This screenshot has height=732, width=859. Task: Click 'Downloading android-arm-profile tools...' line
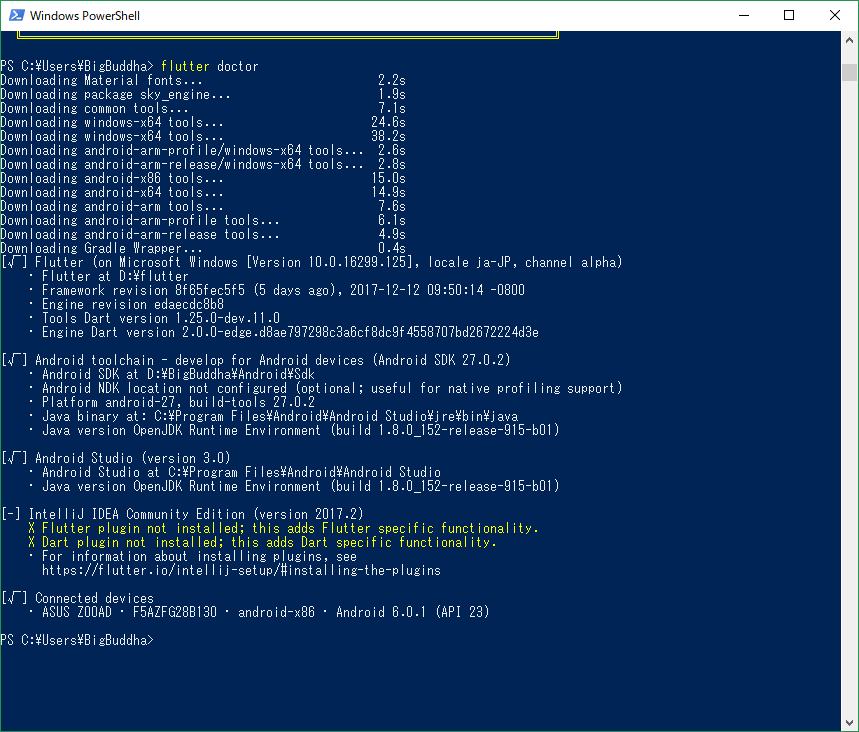203,220
